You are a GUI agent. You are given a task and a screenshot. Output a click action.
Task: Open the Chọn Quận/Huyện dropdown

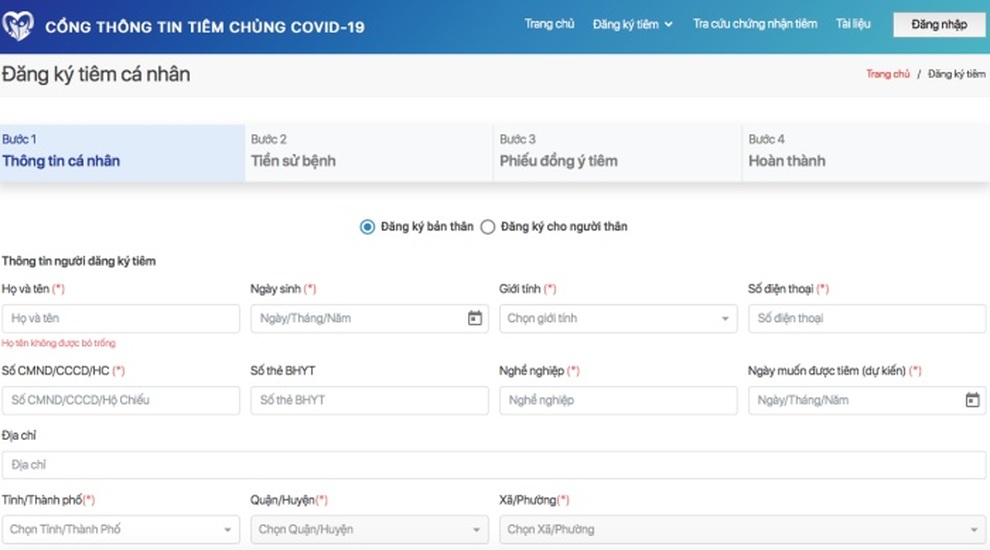[369, 529]
